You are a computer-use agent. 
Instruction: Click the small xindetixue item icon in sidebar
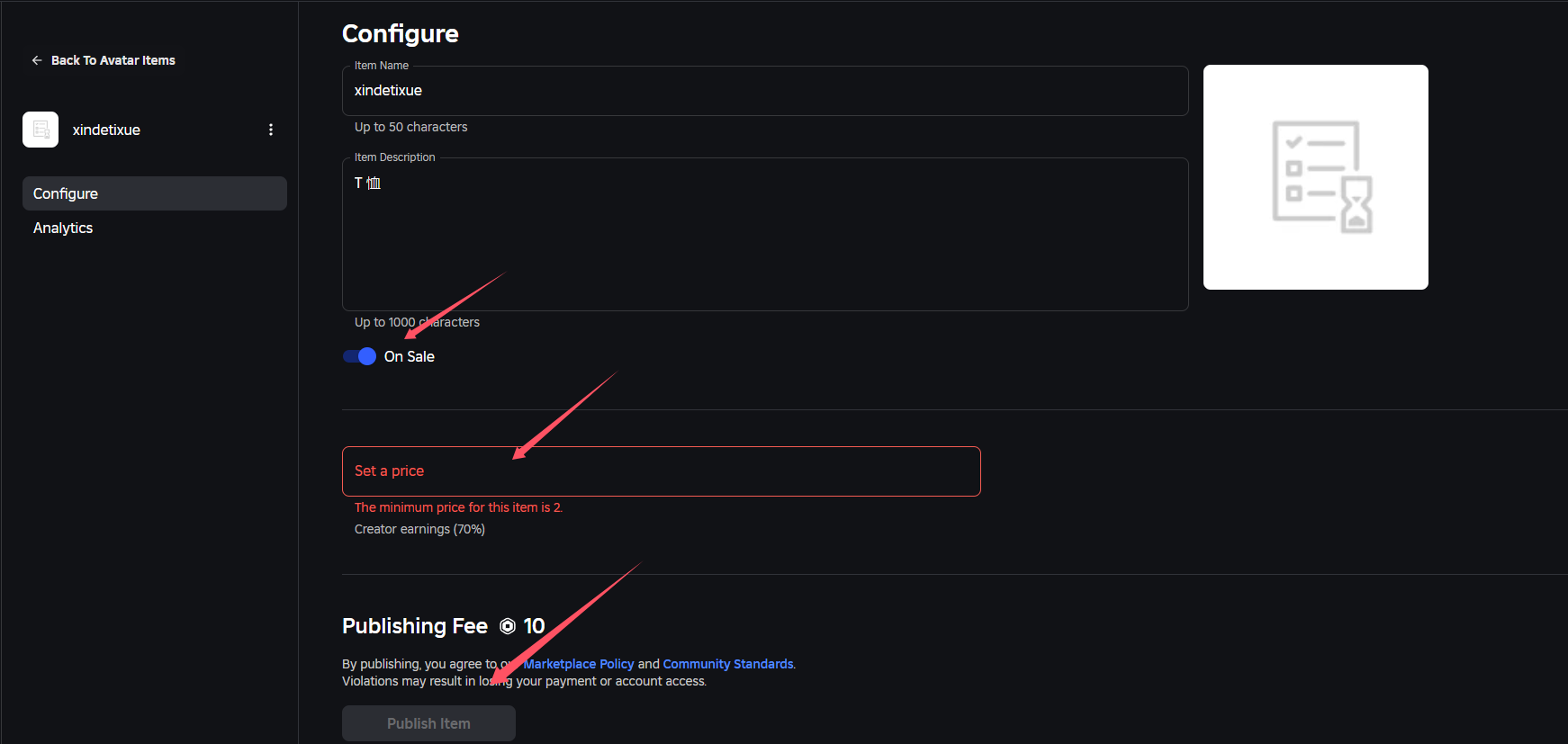point(41,130)
